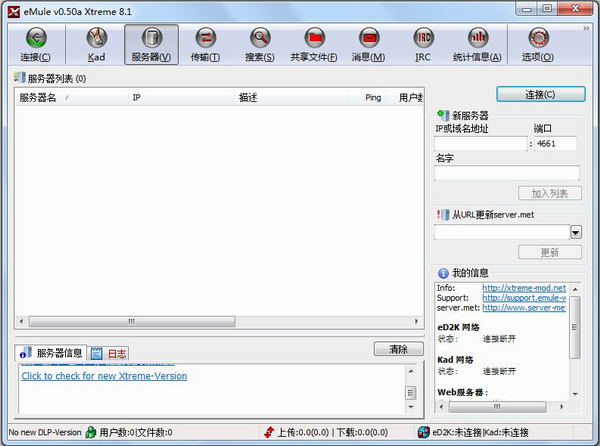The image size is (600, 446).
Task: Sort by Ping column header
Action: [x=367, y=98]
